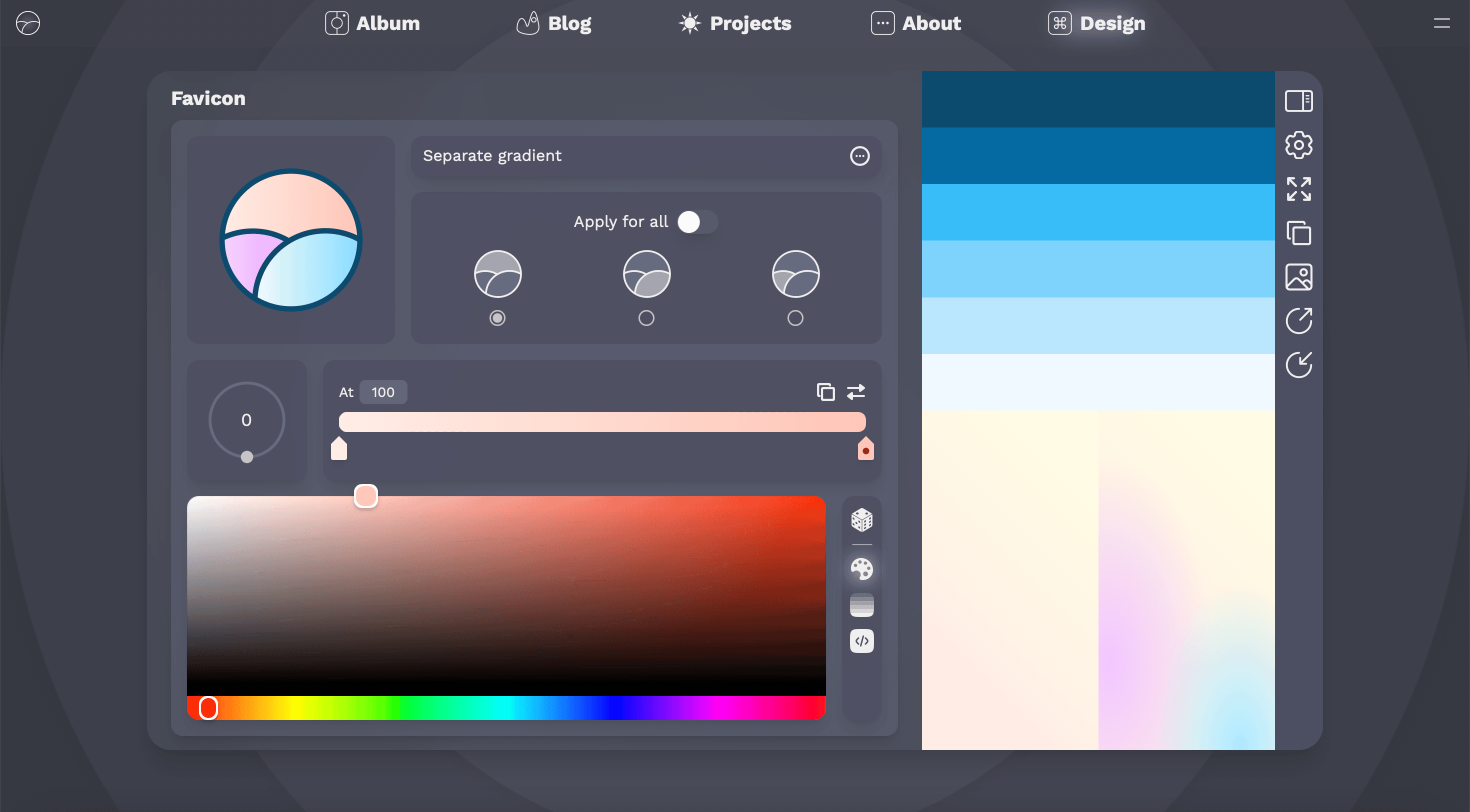Click the image icon in the sidebar
This screenshot has height=812, width=1470.
(x=1298, y=277)
